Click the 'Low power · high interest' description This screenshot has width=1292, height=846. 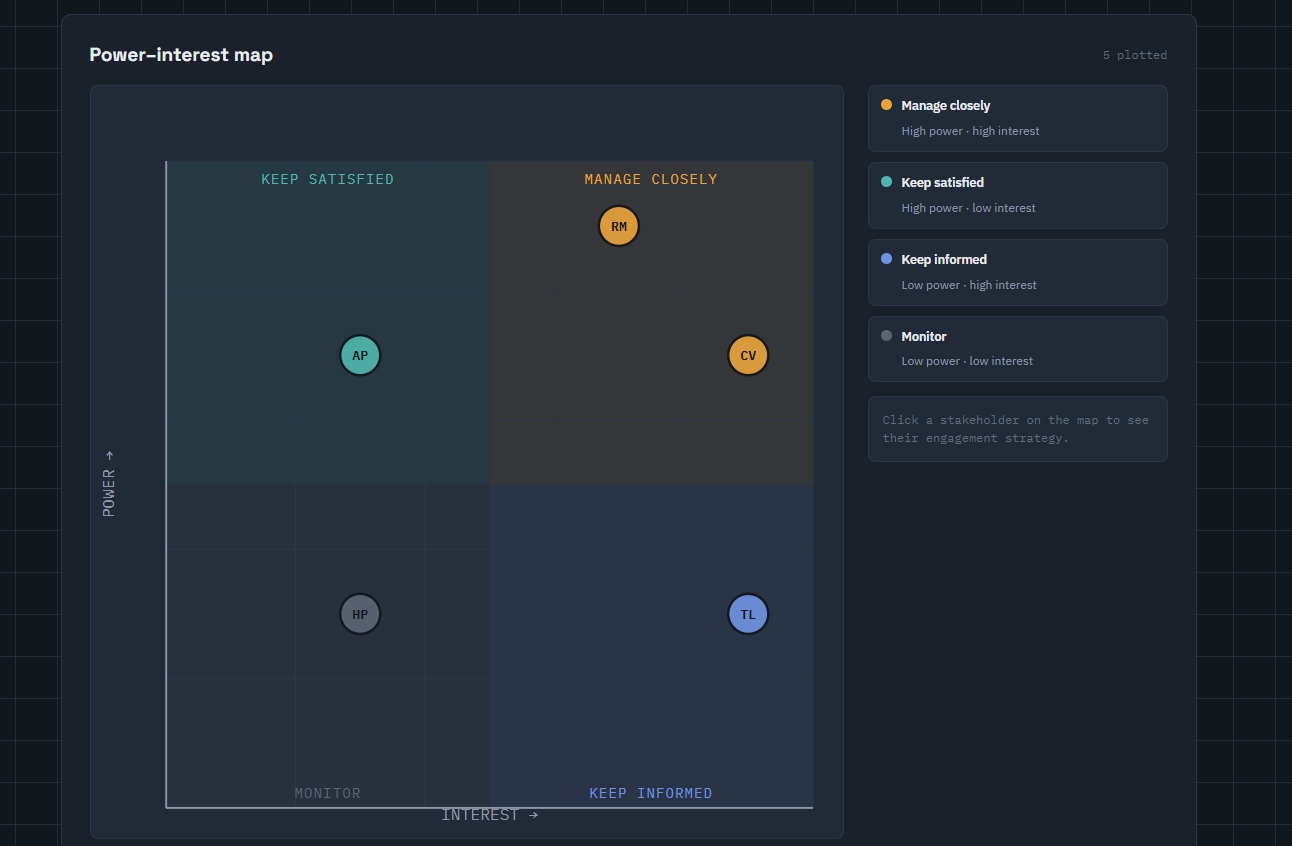pyautogui.click(x=969, y=285)
